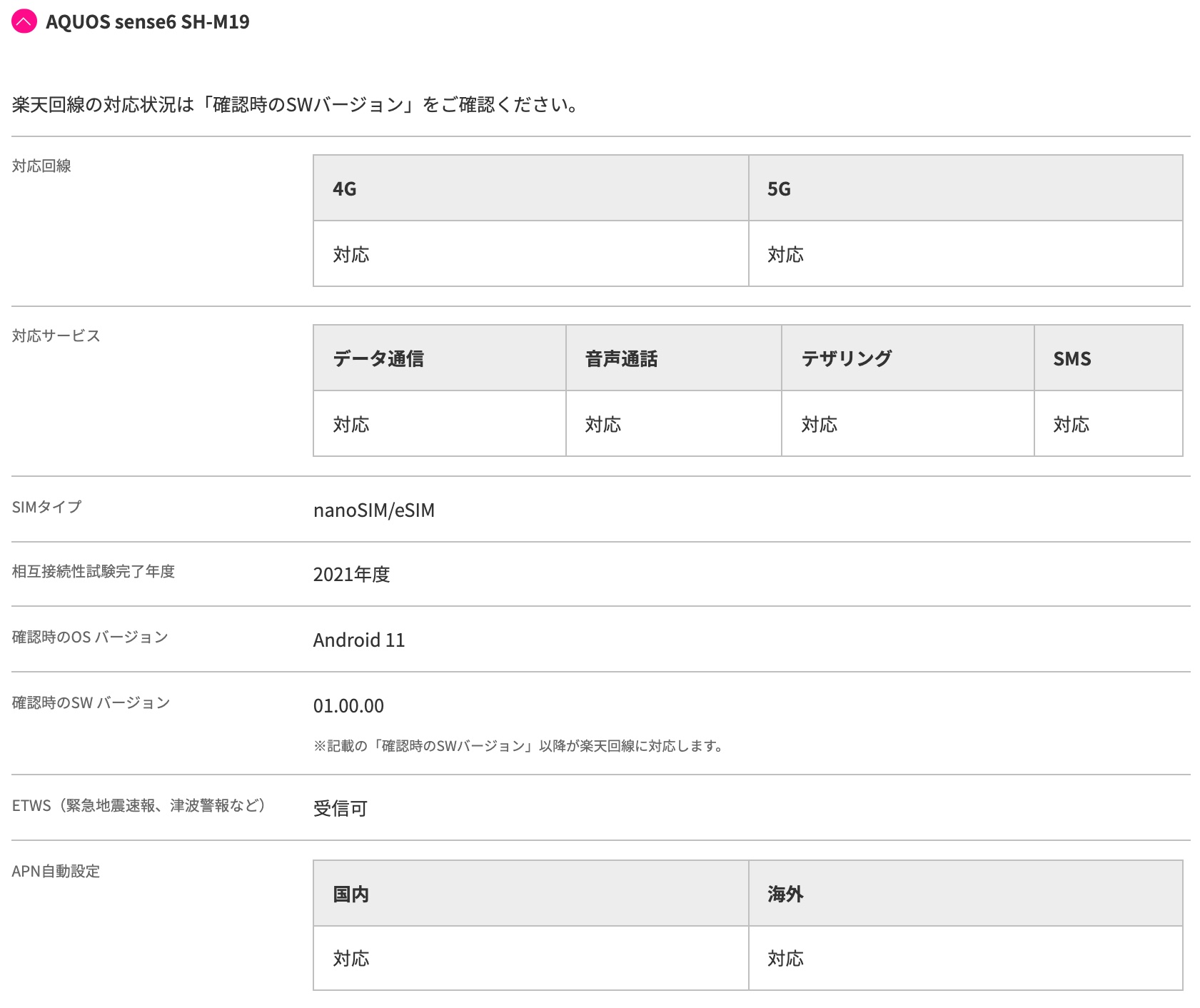Select the 海外 column header

coord(966,894)
